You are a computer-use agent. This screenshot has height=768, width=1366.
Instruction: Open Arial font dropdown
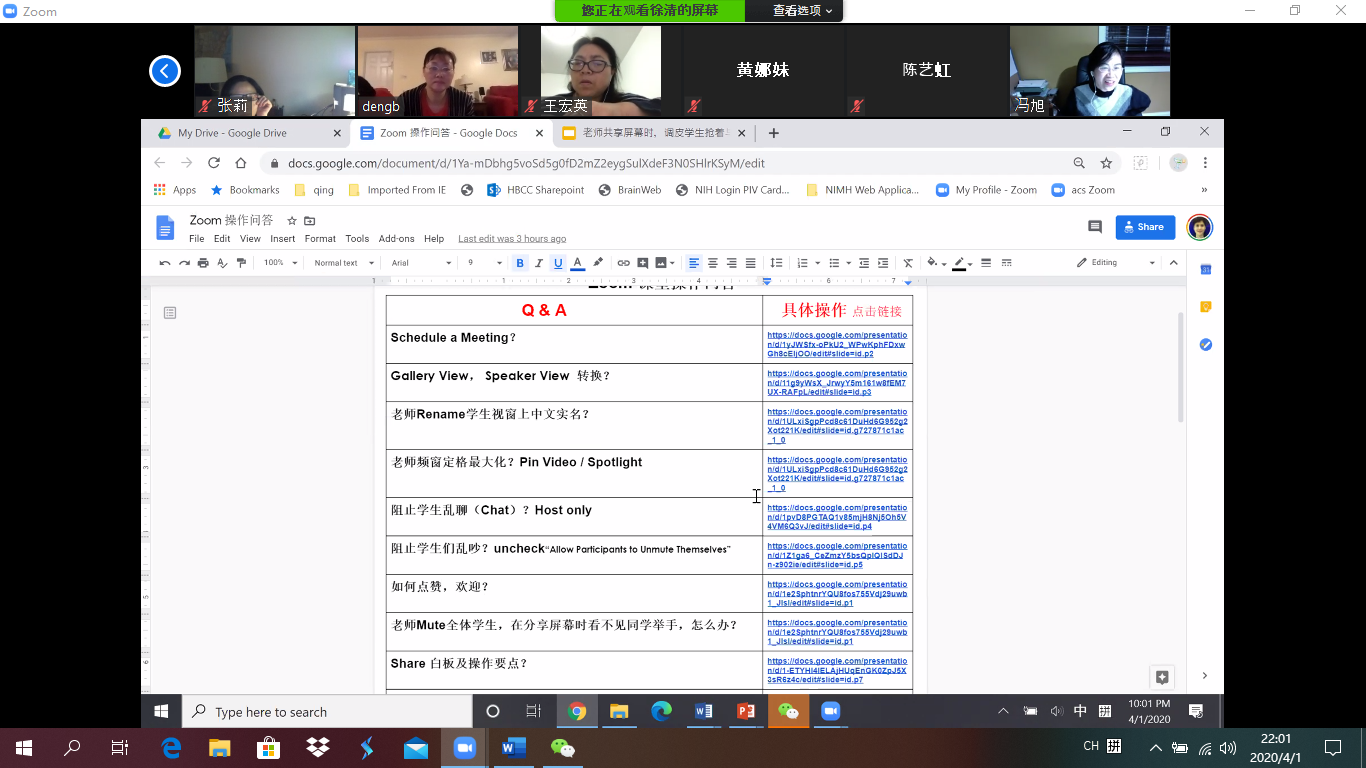pyautogui.click(x=420, y=263)
